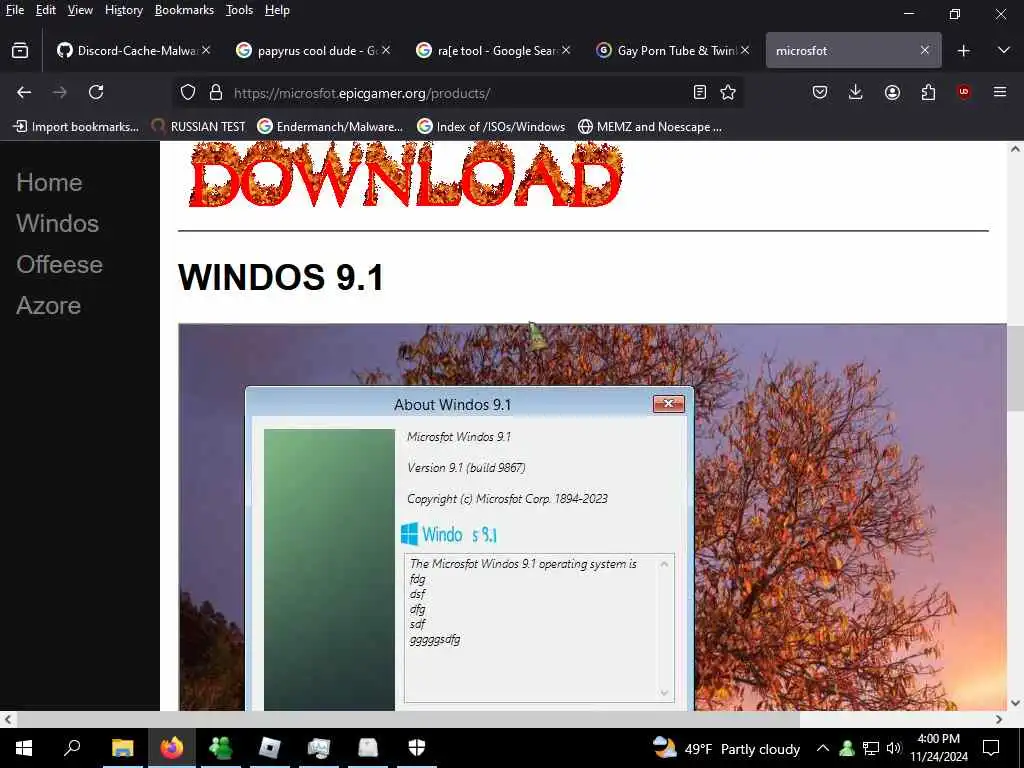Viewport: 1024px width, 768px height.
Task: Open the Pocket save icon
Action: pyautogui.click(x=820, y=93)
